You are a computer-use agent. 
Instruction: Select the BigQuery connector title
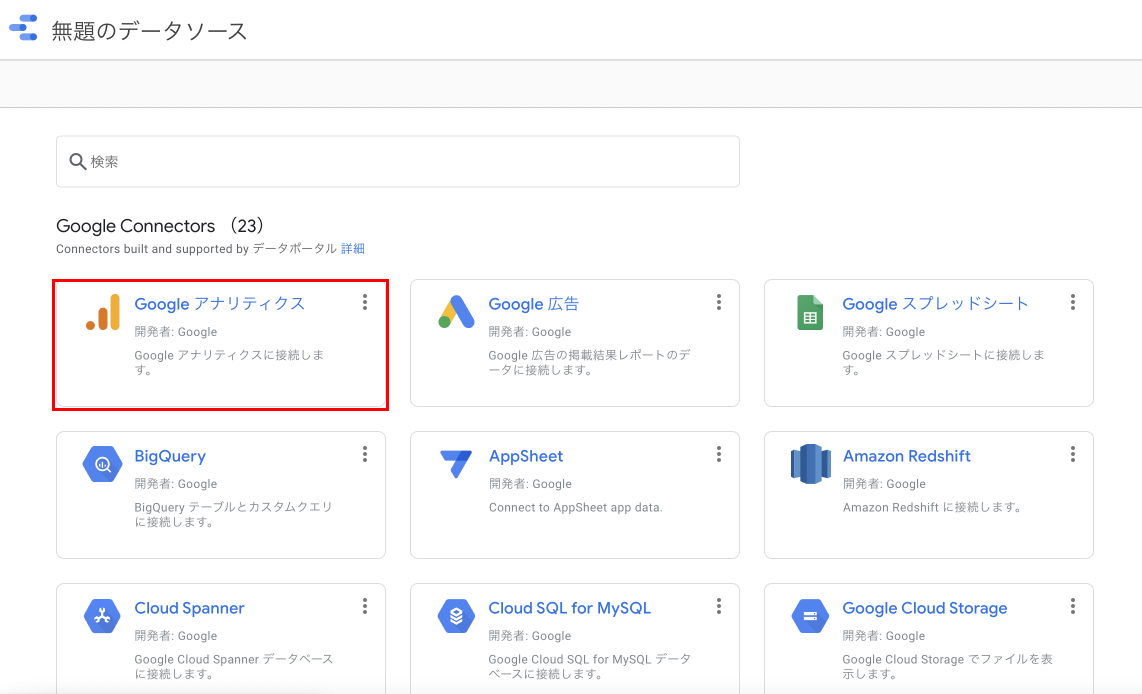click(170, 456)
